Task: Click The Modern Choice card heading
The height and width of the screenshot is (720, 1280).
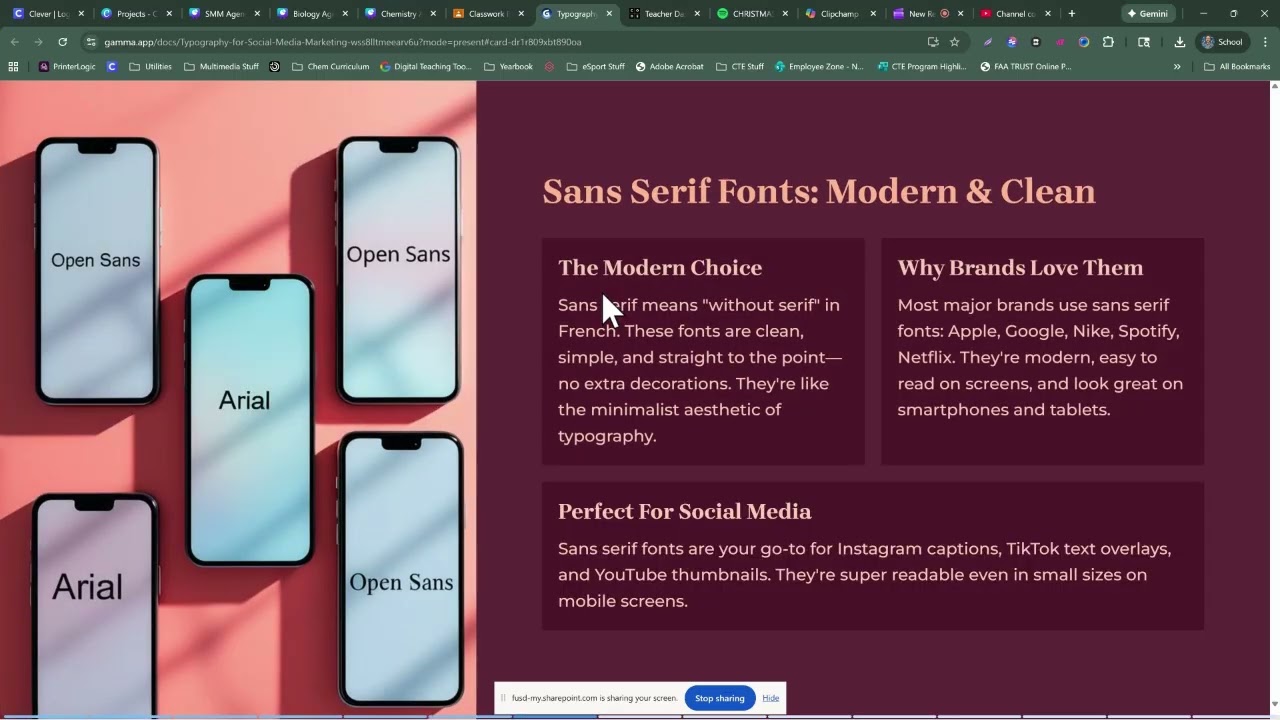Action: click(x=660, y=267)
